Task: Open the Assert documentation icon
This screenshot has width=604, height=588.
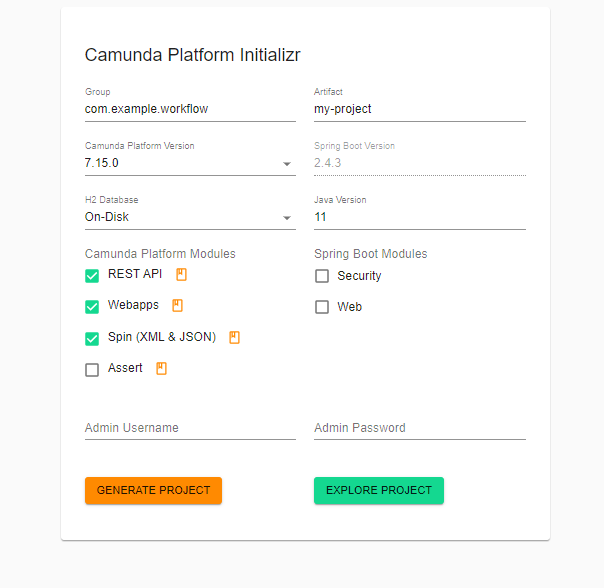Action: coord(162,368)
